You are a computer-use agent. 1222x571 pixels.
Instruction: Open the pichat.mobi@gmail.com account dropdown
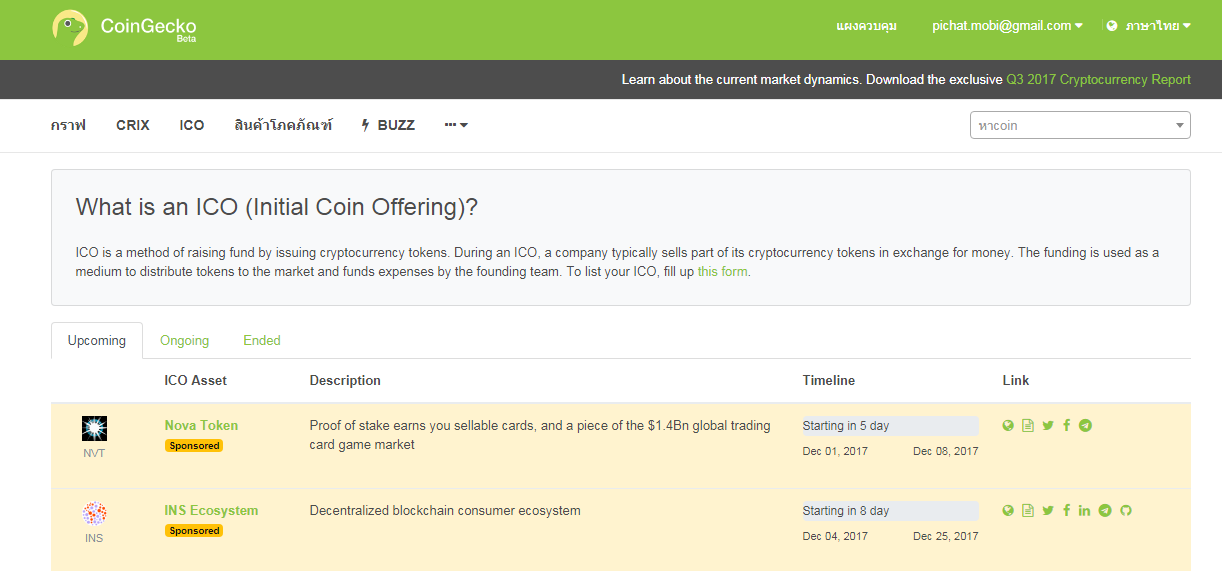1007,26
